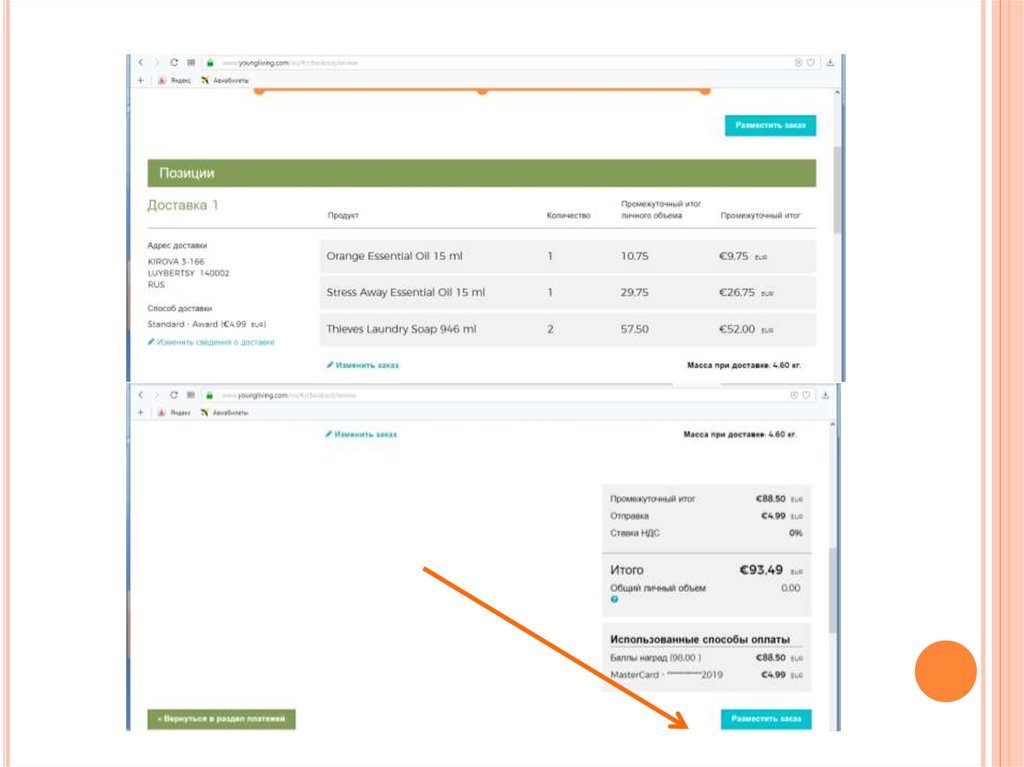Add a bookmark with plus in upper browser
Image resolution: width=1024 pixels, height=767 pixels.
click(140, 80)
